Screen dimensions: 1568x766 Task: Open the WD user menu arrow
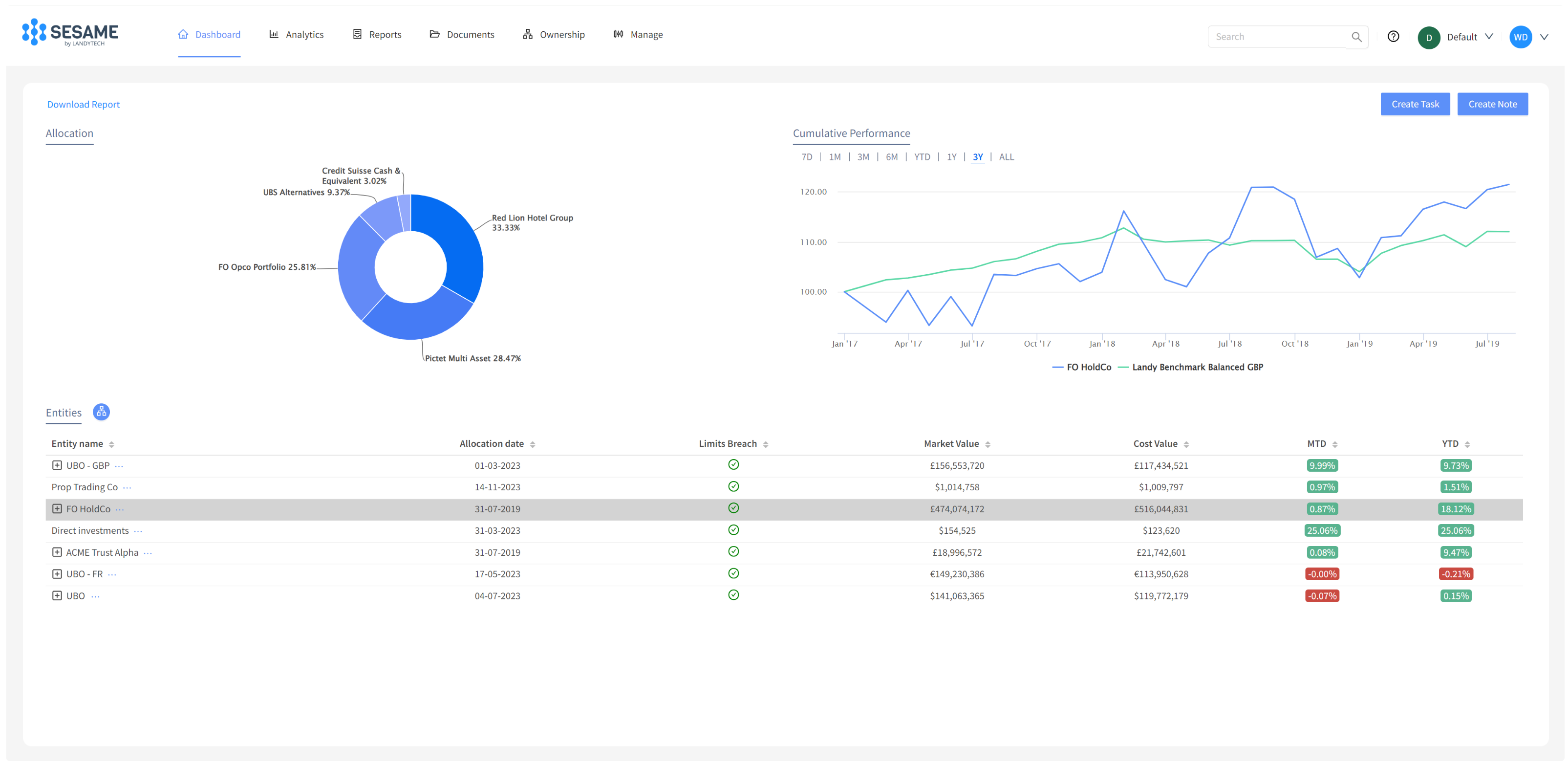pyautogui.click(x=1544, y=37)
